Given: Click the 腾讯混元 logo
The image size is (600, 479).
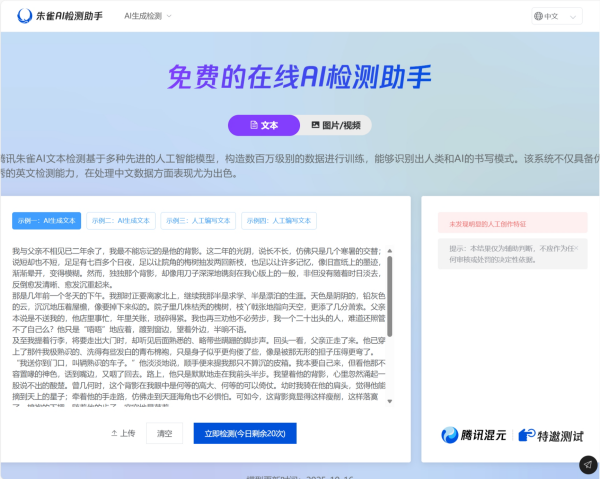Looking at the screenshot, I should [x=474, y=435].
